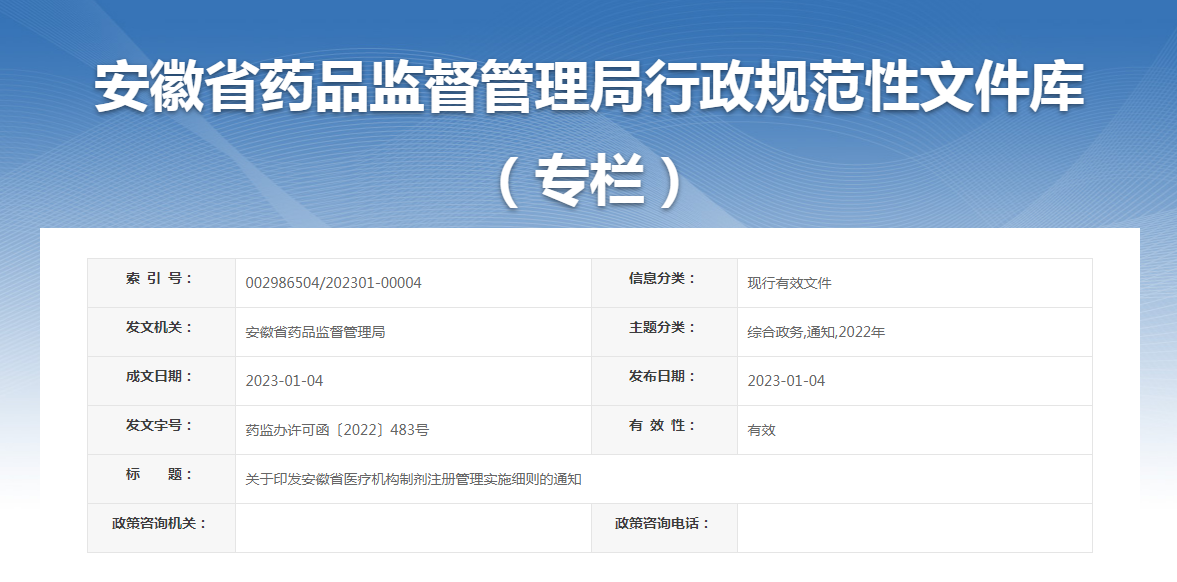This screenshot has width=1177, height=582.
Task: Select the 安徽省药品监督管理局 issuing authority value
Action: click(x=315, y=332)
